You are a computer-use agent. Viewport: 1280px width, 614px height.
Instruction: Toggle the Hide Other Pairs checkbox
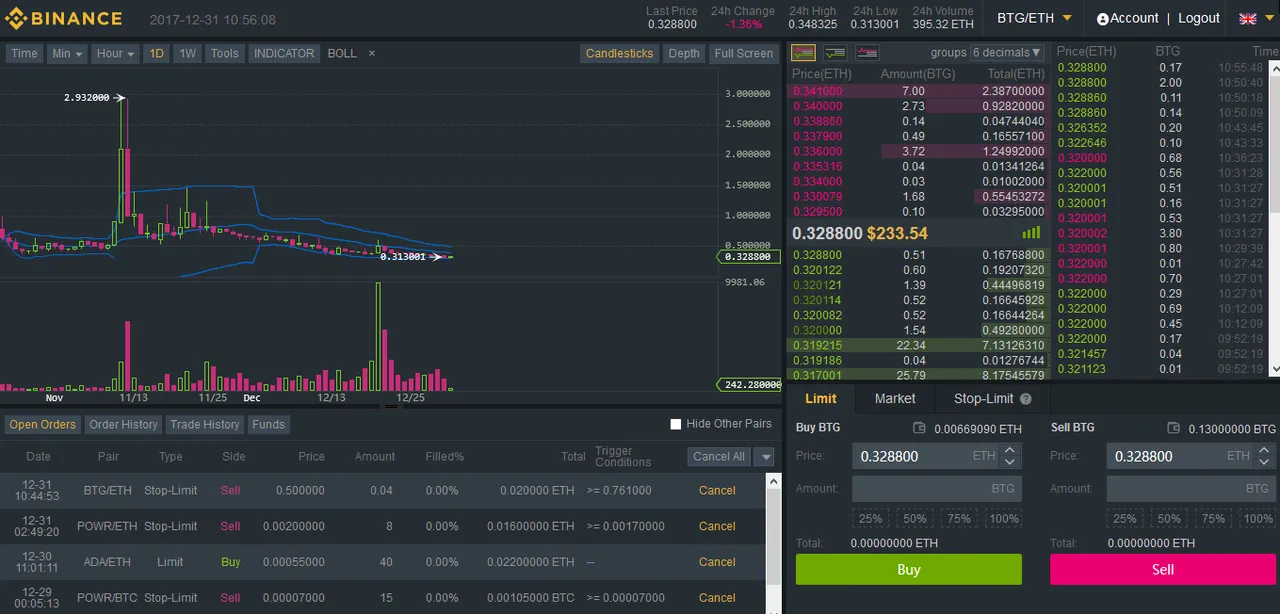click(x=676, y=424)
